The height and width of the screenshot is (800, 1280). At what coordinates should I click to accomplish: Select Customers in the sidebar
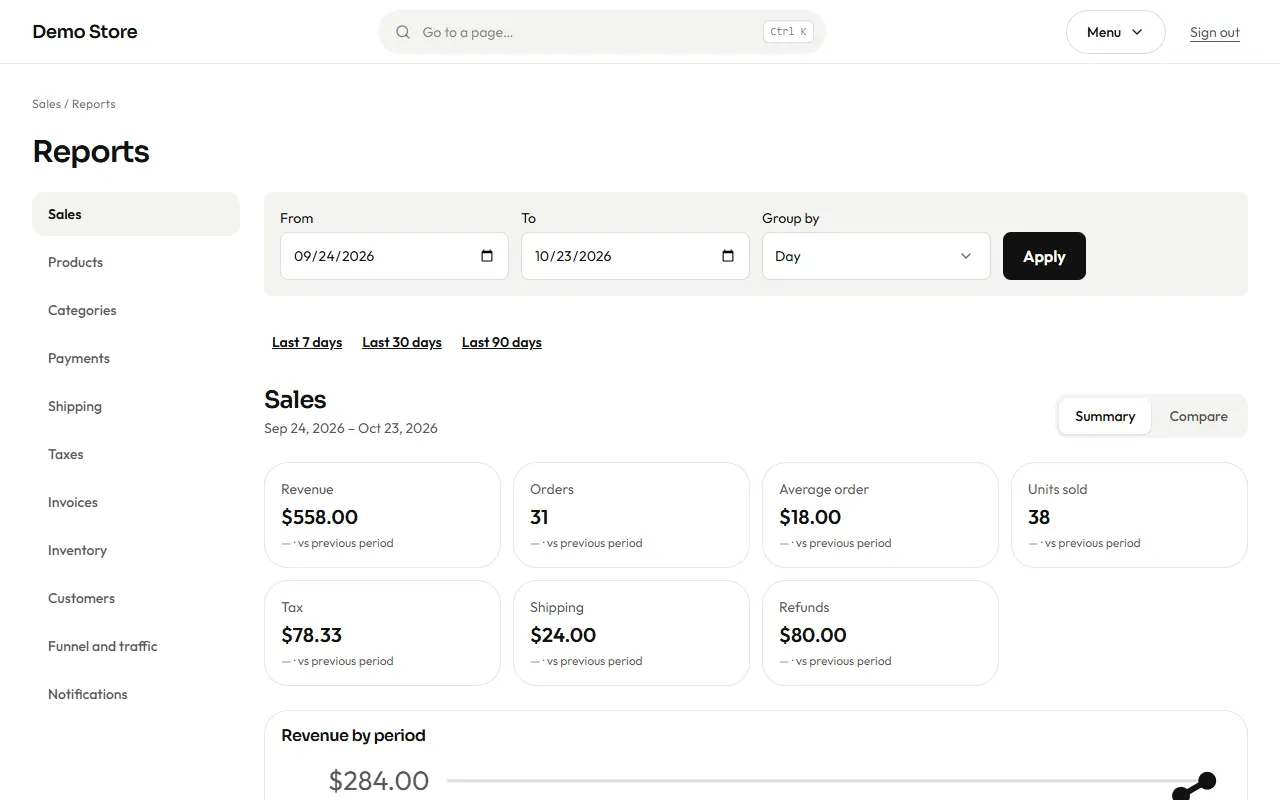[x=136, y=598]
